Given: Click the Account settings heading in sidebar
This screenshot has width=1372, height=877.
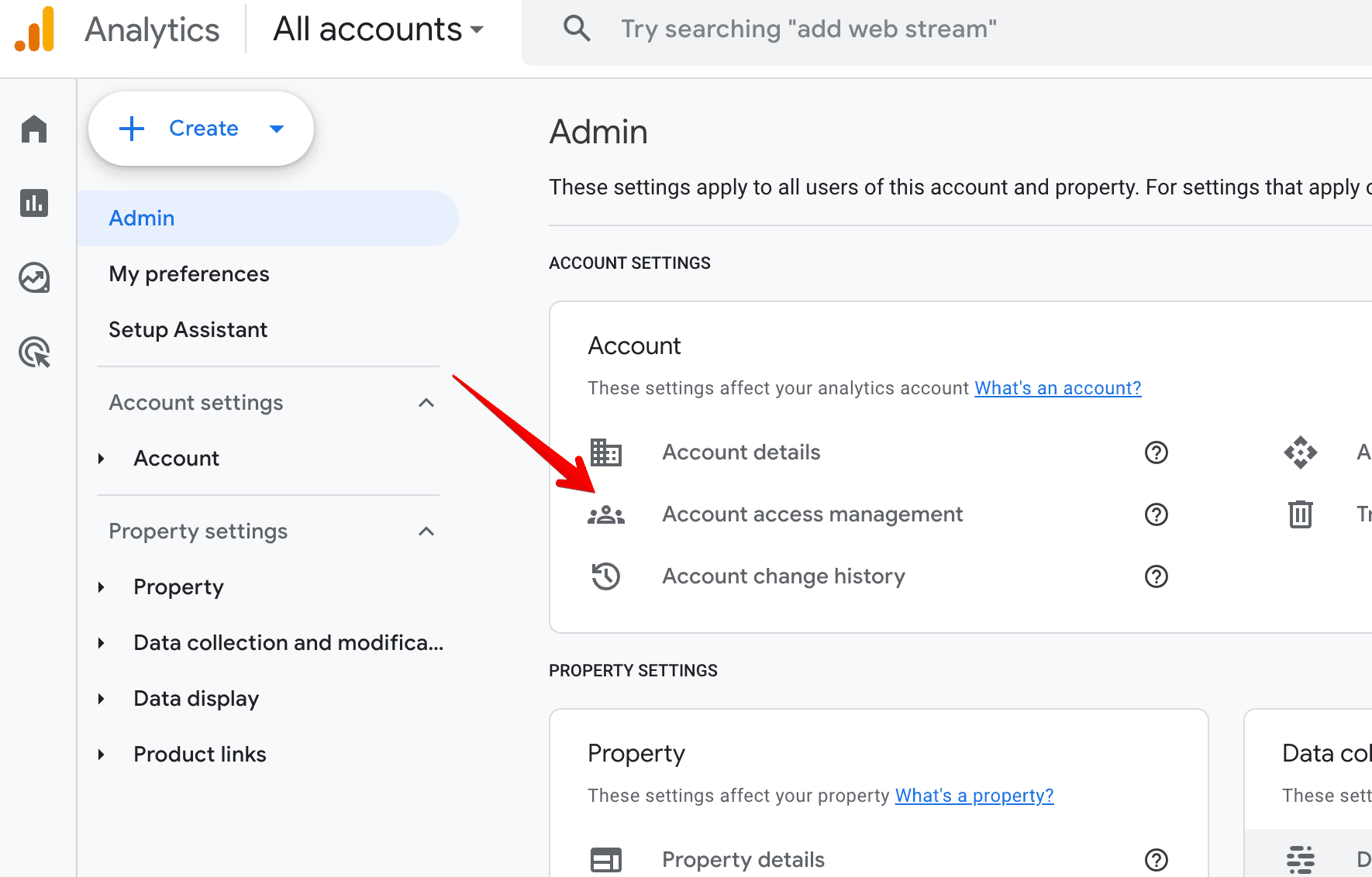Looking at the screenshot, I should pos(196,403).
